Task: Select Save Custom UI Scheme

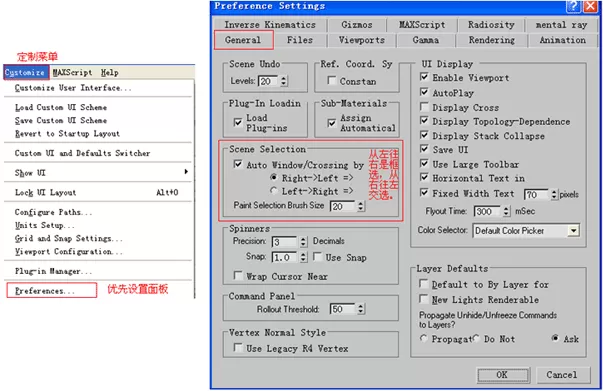Action: point(61,120)
